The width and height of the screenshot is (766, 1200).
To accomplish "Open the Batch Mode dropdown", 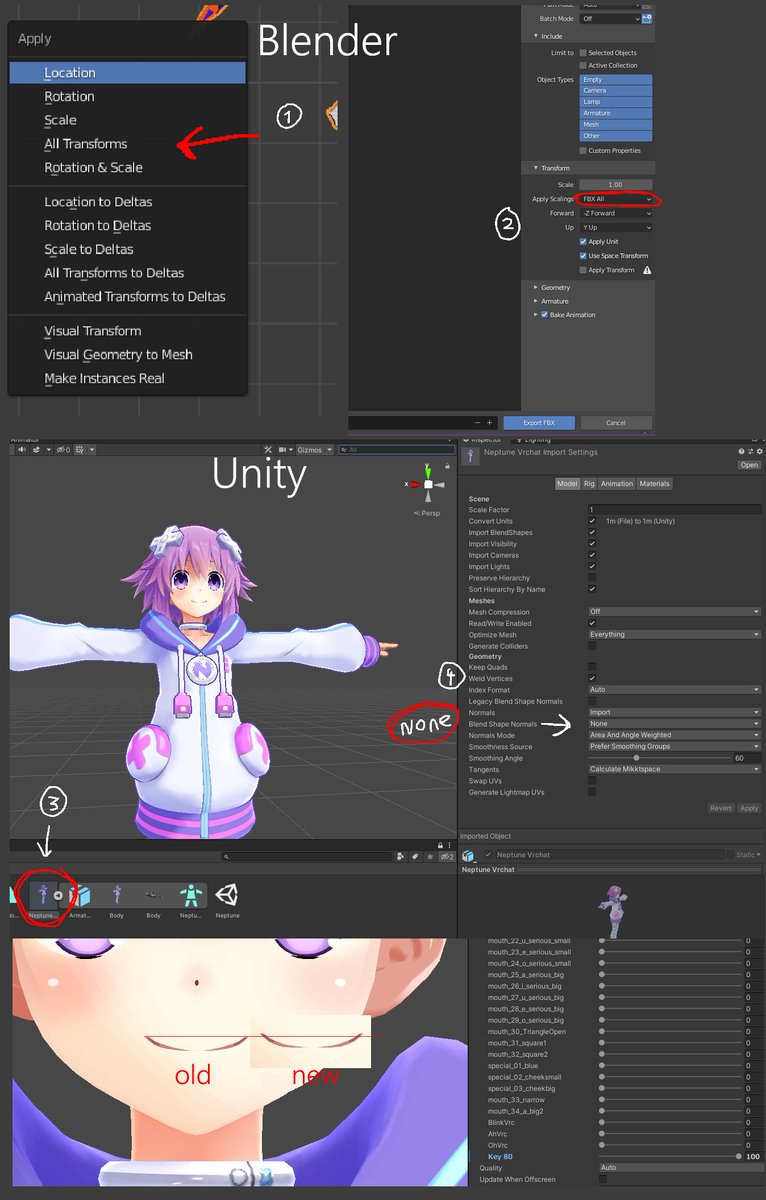I will (x=609, y=18).
